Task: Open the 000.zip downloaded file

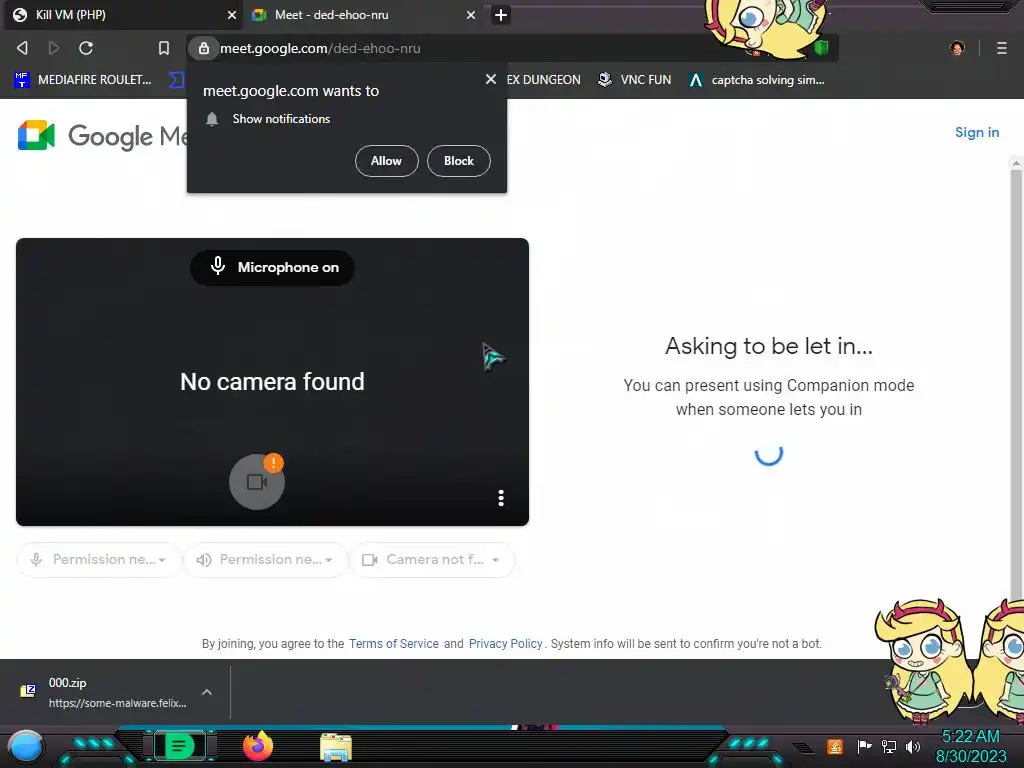Action: pyautogui.click(x=104, y=692)
